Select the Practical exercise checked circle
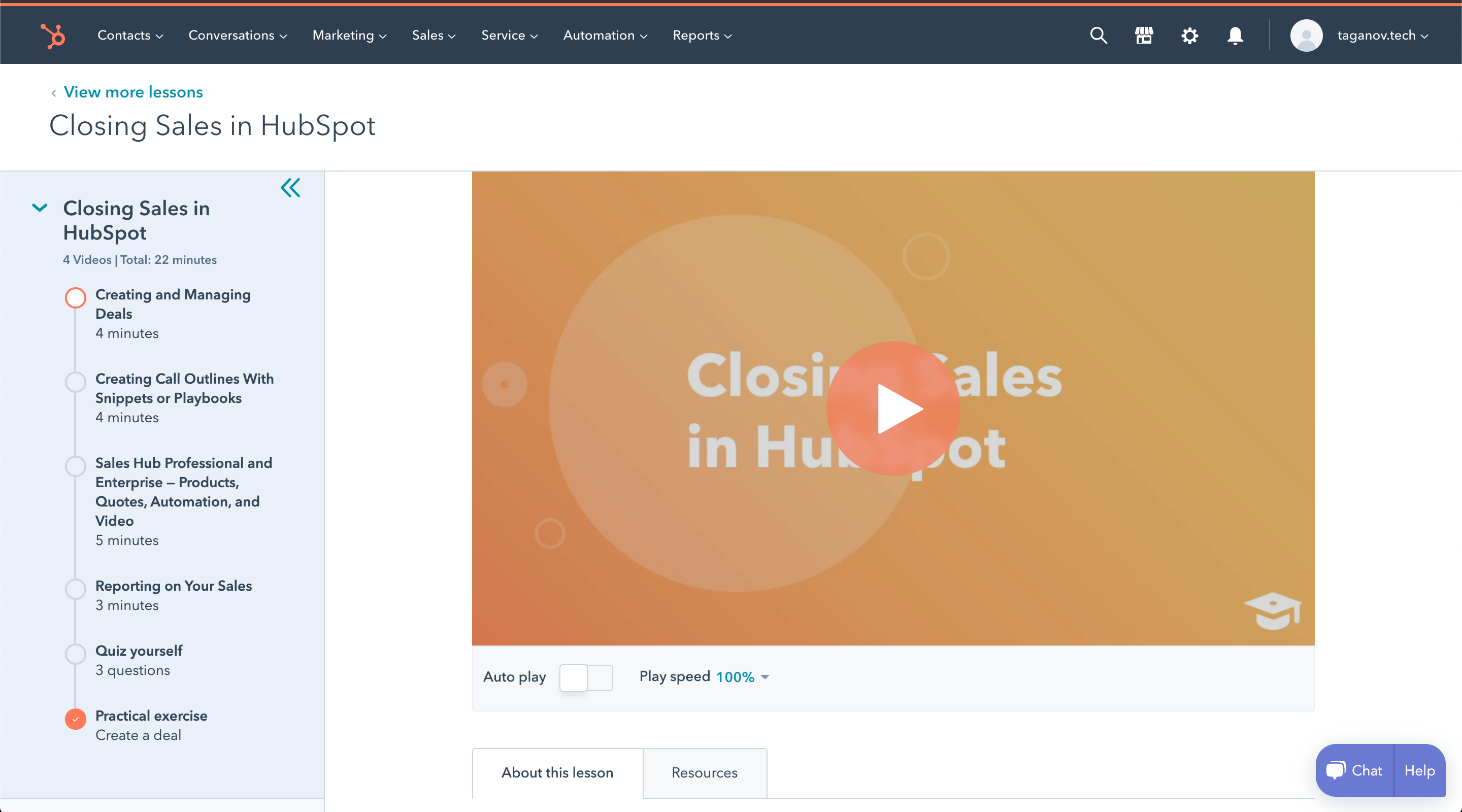This screenshot has width=1462, height=812. 76,719
